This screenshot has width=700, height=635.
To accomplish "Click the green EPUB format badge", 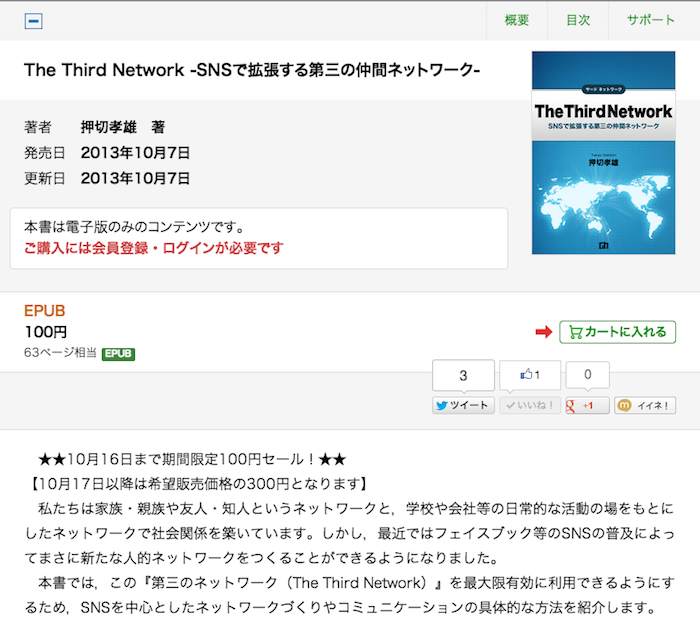I will (118, 354).
